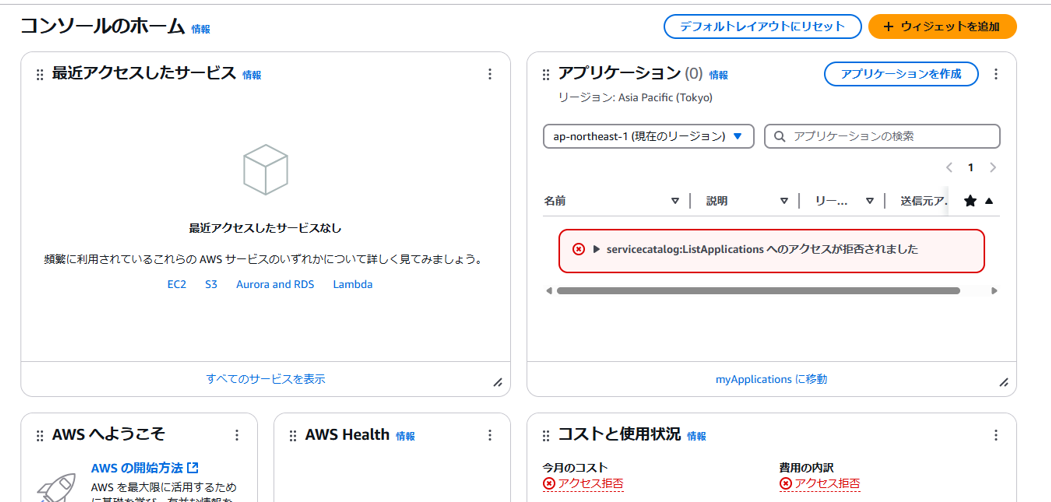Click the favorites star column header
Screen dimensions: 1051x502
coord(970,200)
